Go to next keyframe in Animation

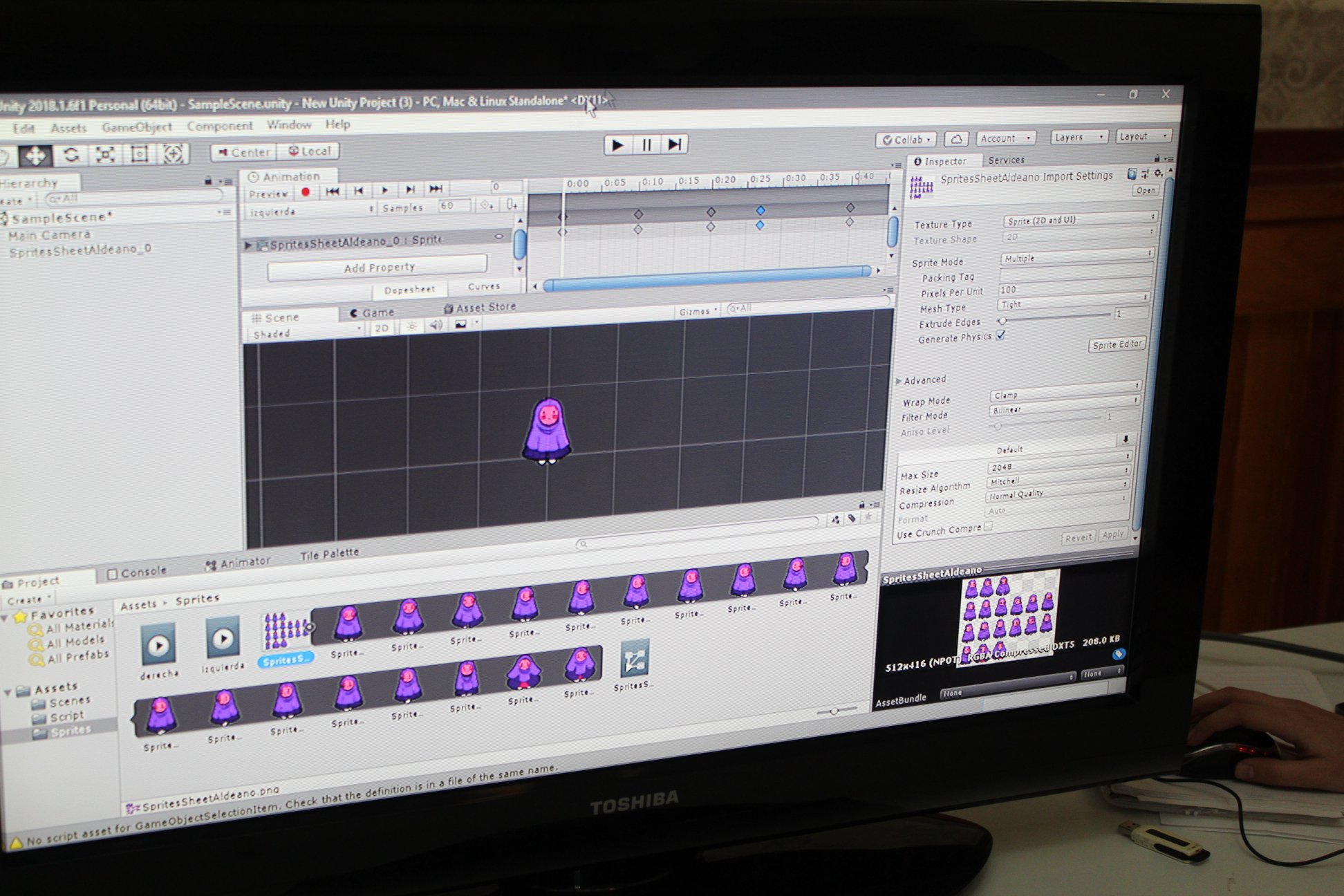(410, 189)
